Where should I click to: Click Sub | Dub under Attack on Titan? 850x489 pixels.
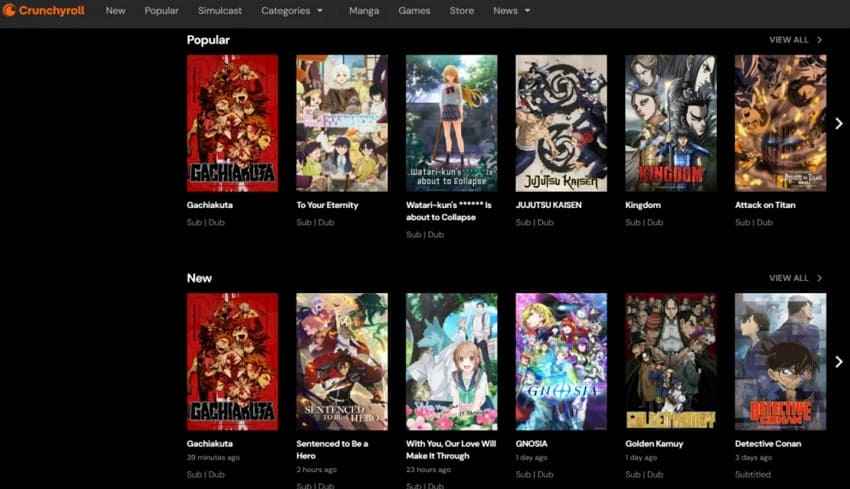754,222
